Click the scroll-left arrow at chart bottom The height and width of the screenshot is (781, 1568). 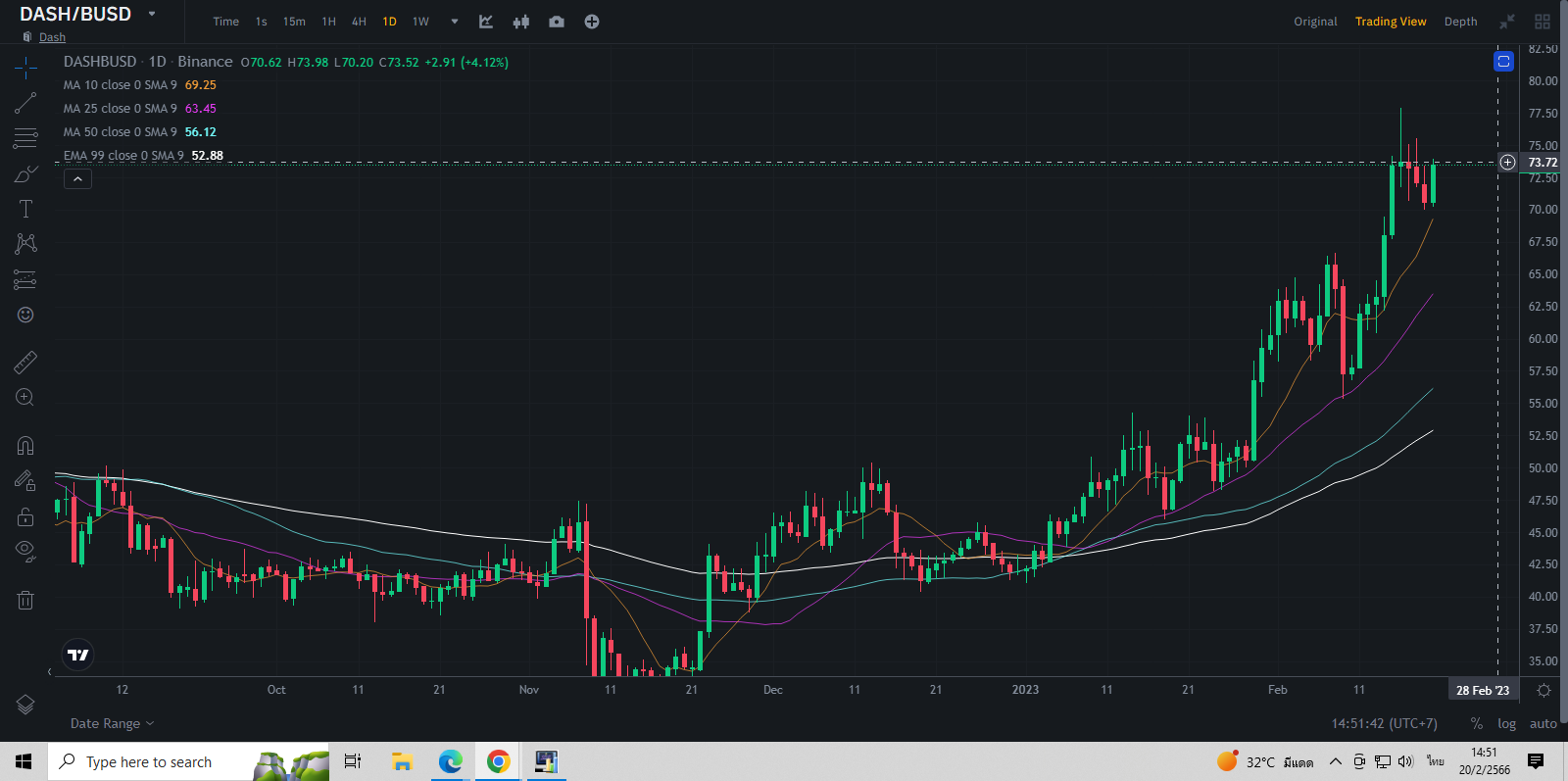pos(49,671)
